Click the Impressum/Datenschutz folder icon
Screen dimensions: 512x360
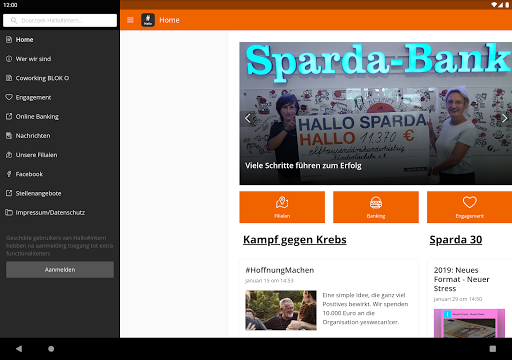(9, 212)
